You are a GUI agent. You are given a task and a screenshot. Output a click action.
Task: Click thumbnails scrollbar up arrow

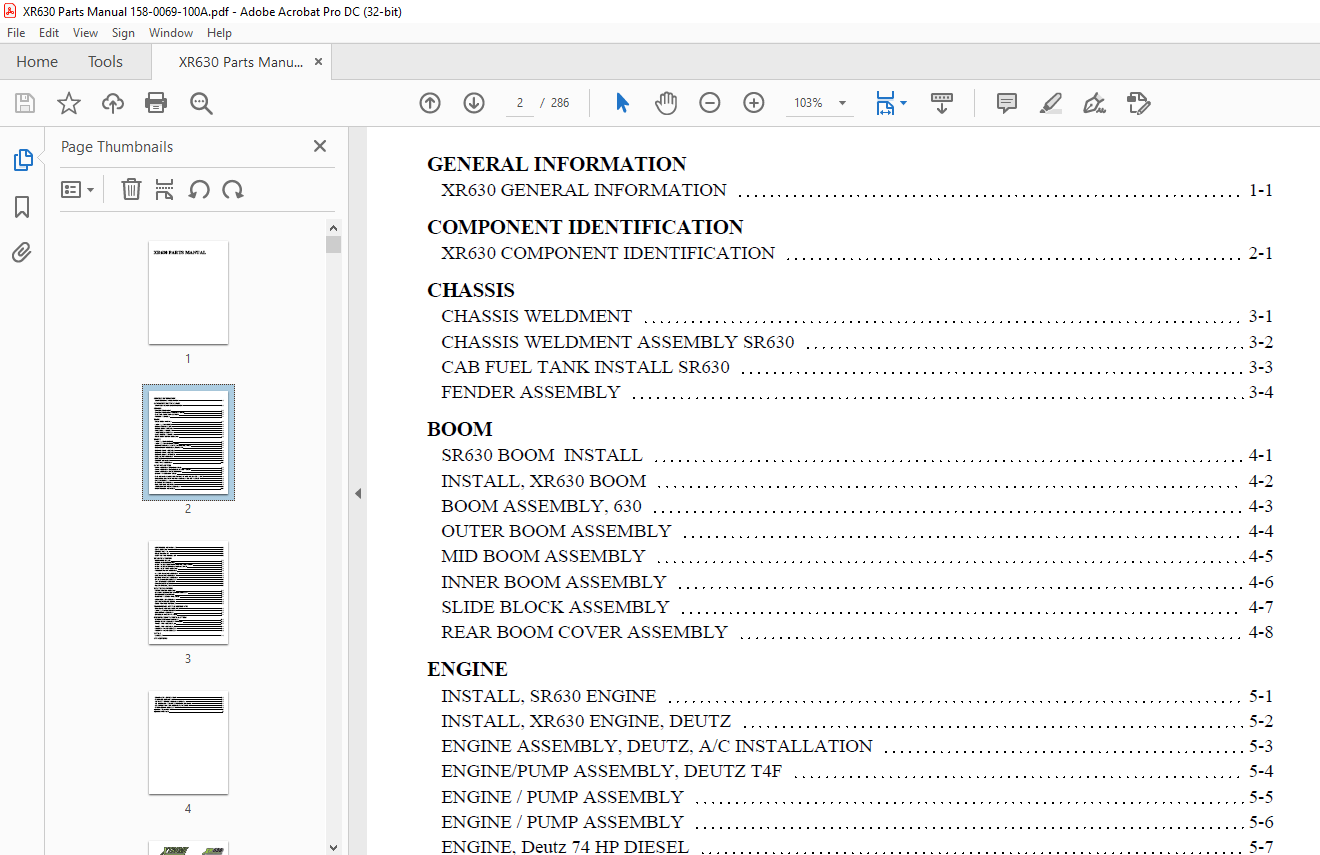click(333, 227)
